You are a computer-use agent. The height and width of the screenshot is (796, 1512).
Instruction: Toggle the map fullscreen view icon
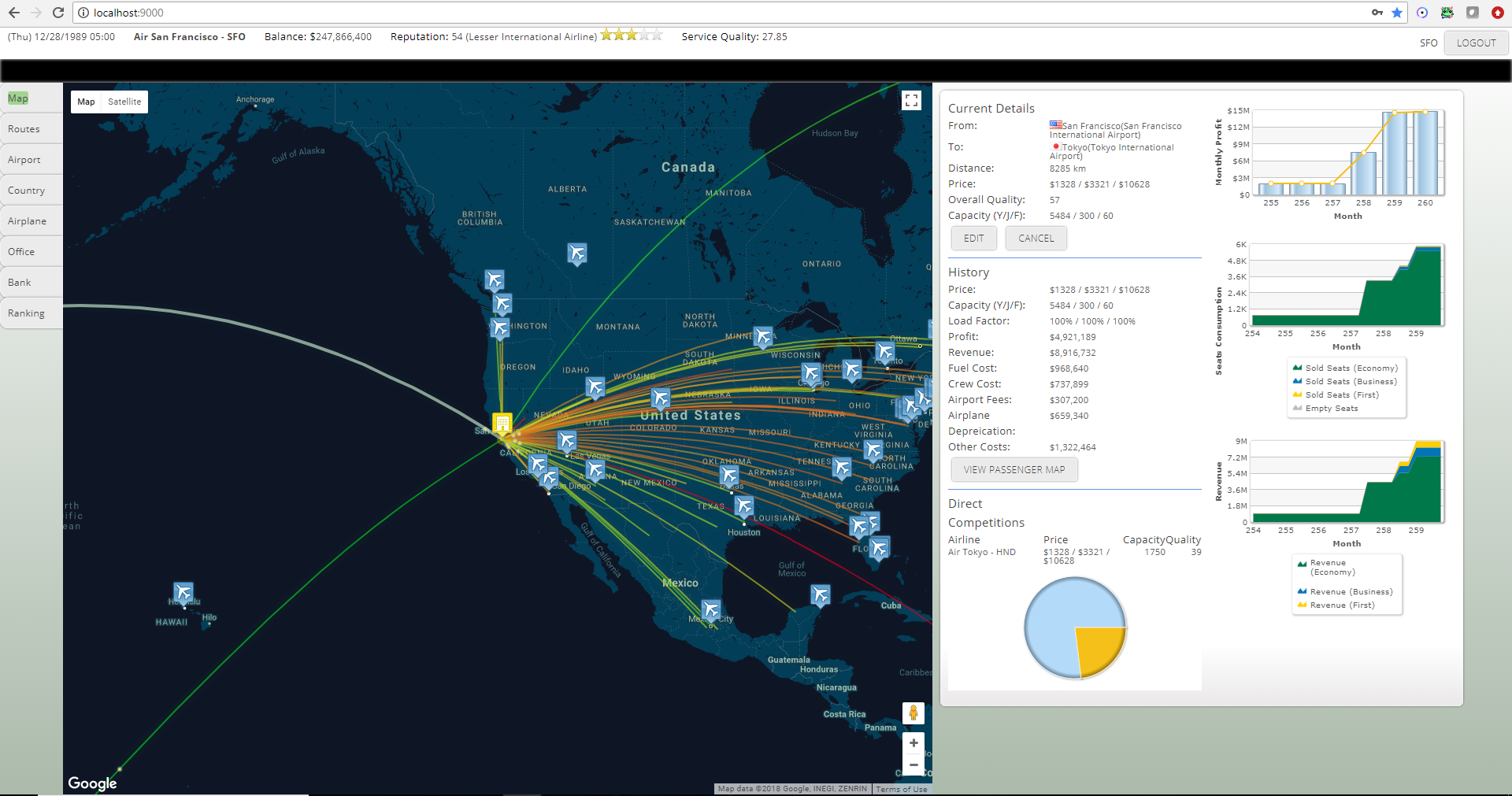click(911, 100)
